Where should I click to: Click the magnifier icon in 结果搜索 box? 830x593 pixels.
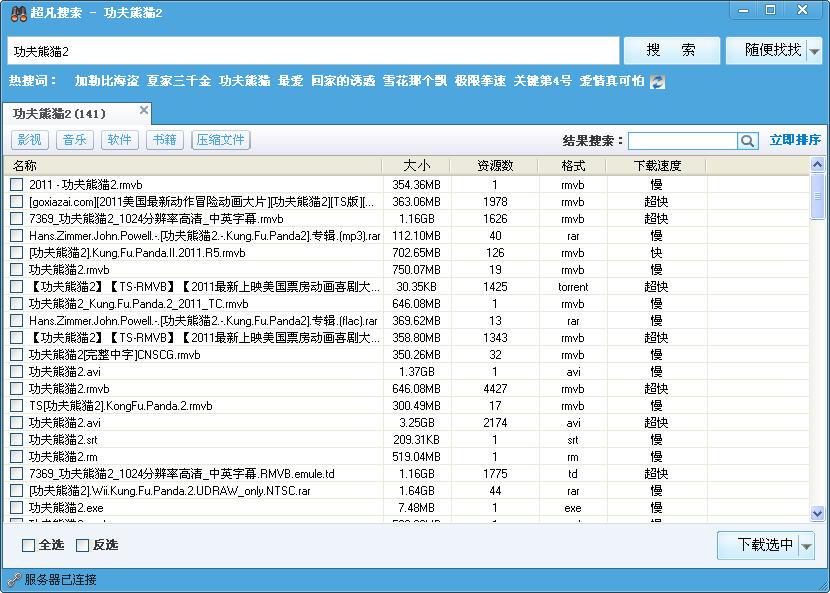click(747, 141)
